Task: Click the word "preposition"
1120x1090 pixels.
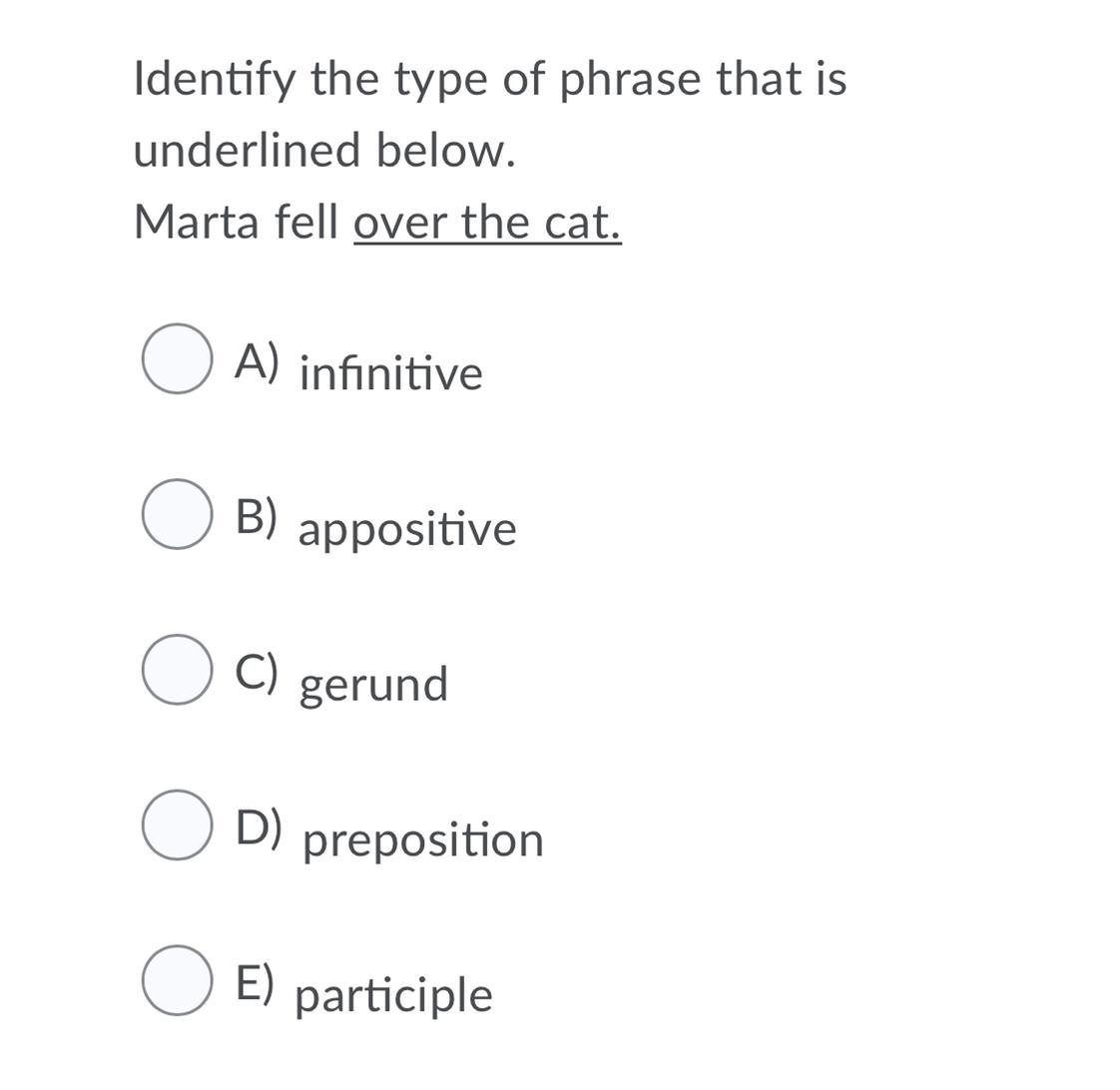Action: point(423,840)
